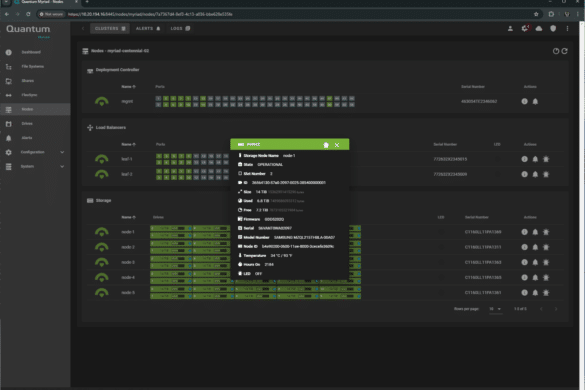The image size is (585, 390).
Task: Show info for the mgmt controller
Action: pos(524,101)
